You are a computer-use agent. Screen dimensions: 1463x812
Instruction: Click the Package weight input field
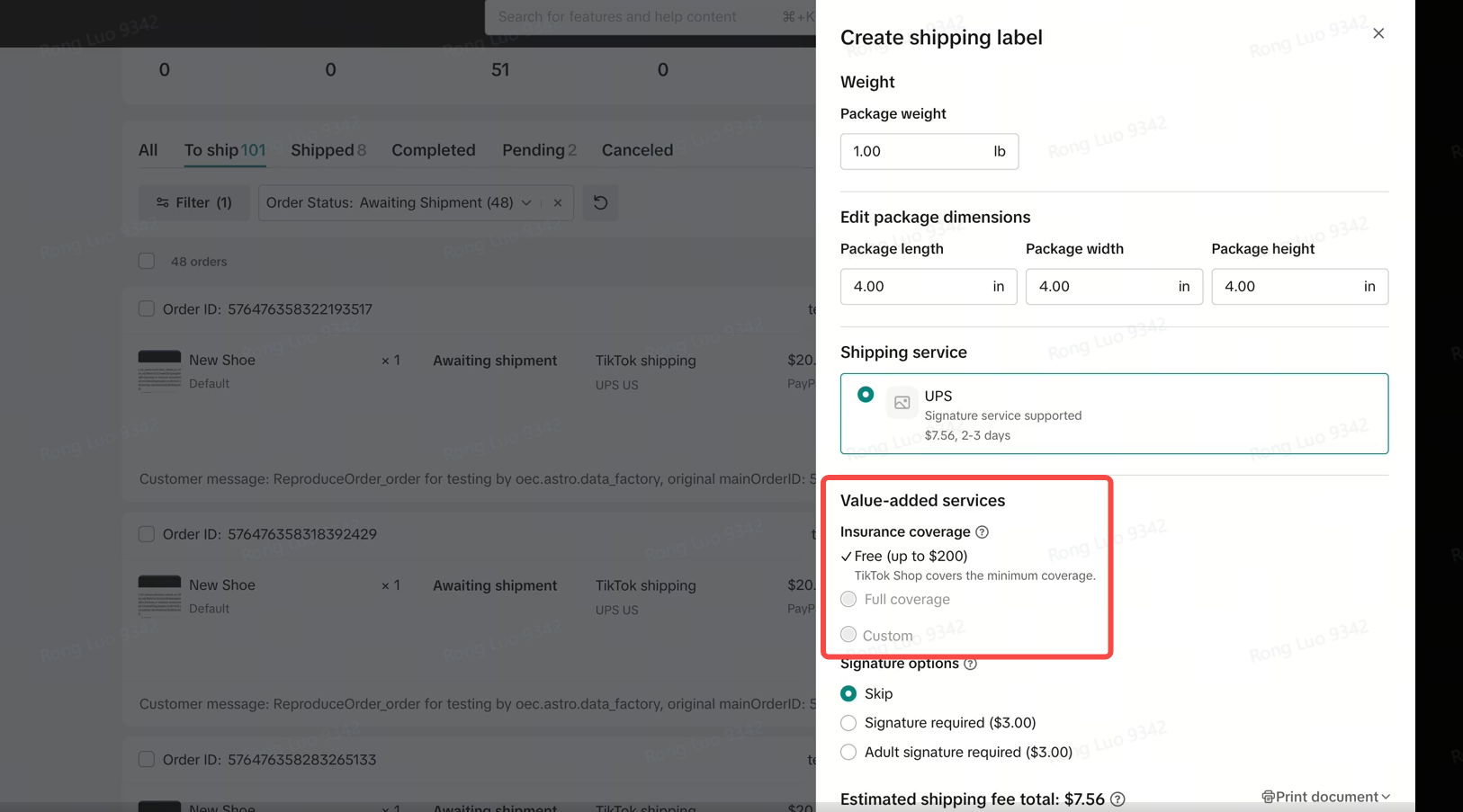pos(913,152)
